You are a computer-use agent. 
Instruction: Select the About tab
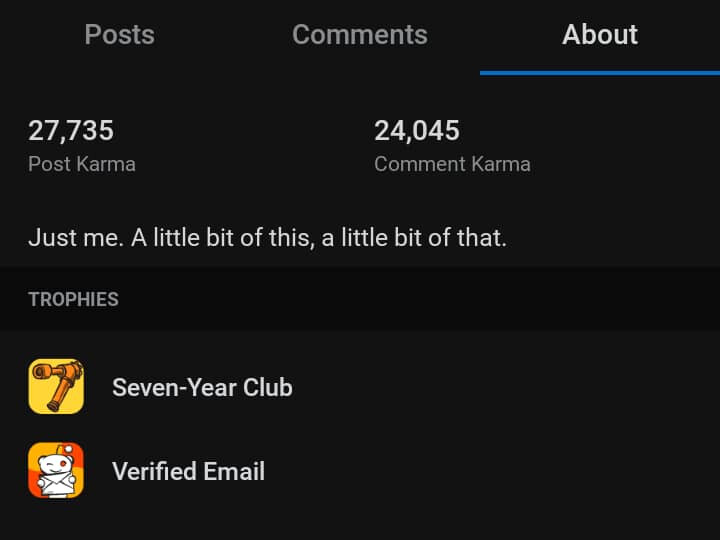coord(600,35)
